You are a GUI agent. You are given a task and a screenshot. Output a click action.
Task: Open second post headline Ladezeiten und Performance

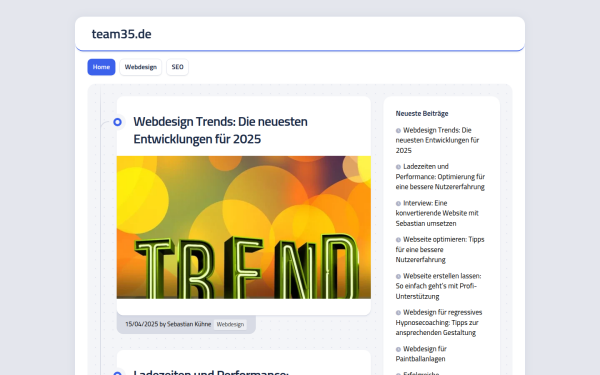[x=211, y=372]
